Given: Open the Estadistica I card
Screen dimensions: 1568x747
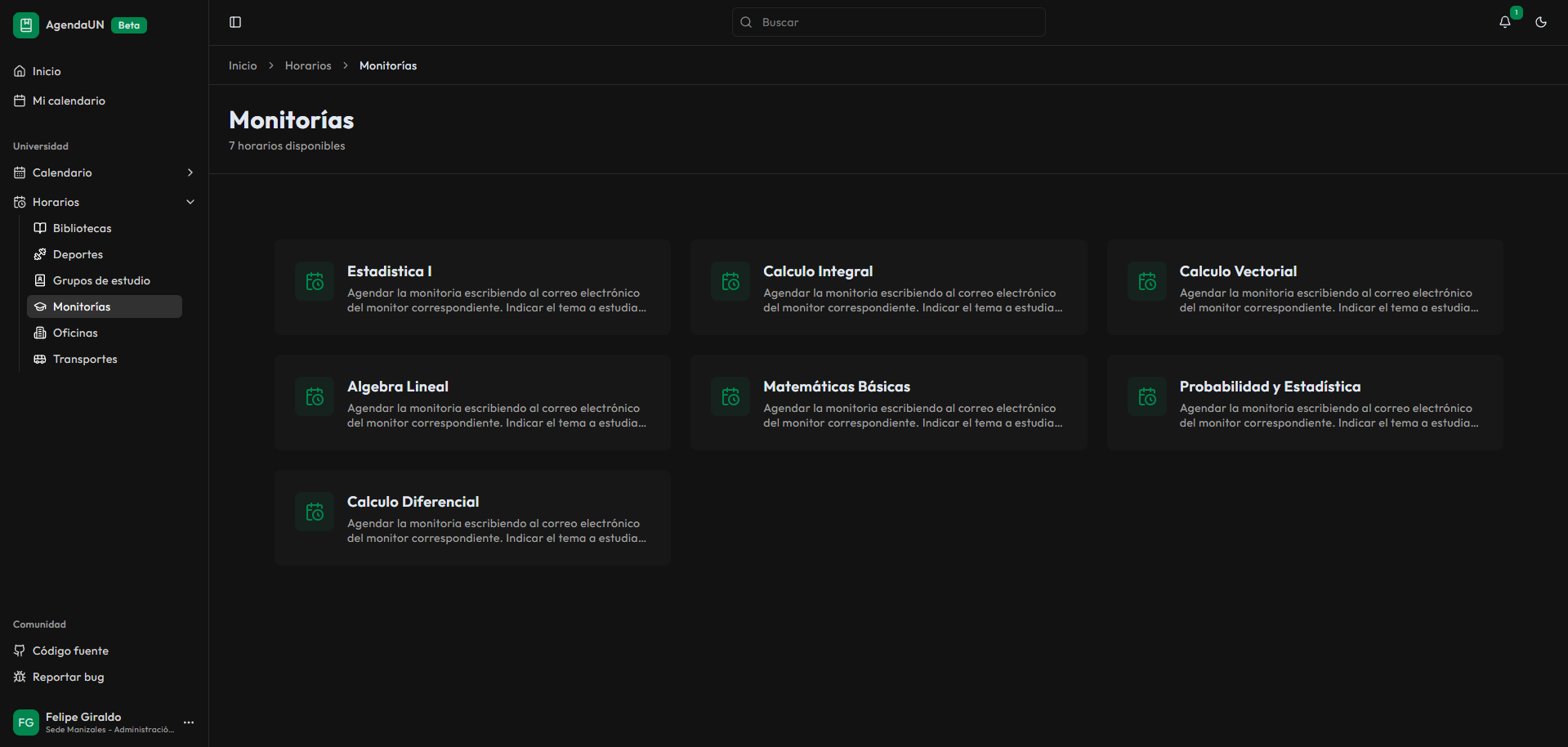Looking at the screenshot, I should point(473,287).
